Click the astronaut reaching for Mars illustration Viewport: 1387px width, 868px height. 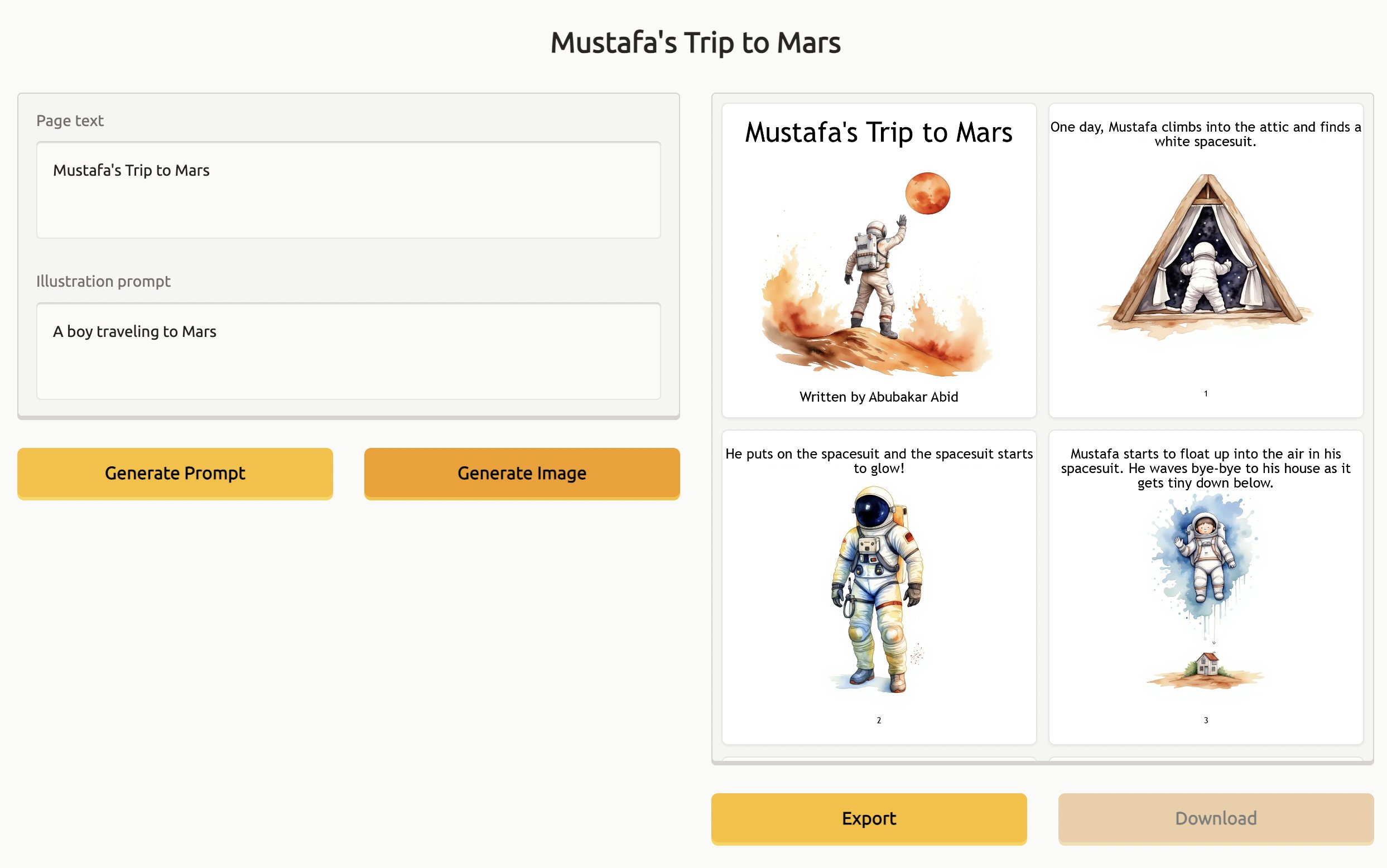(874, 281)
